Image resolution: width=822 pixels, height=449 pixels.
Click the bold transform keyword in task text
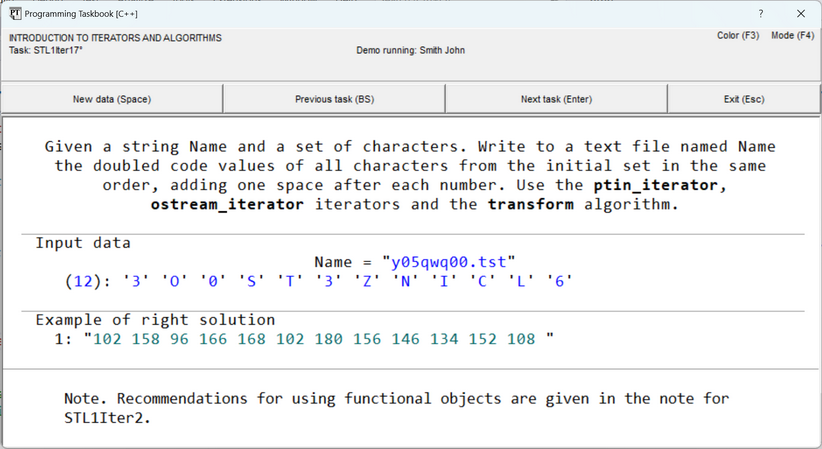tap(530, 205)
